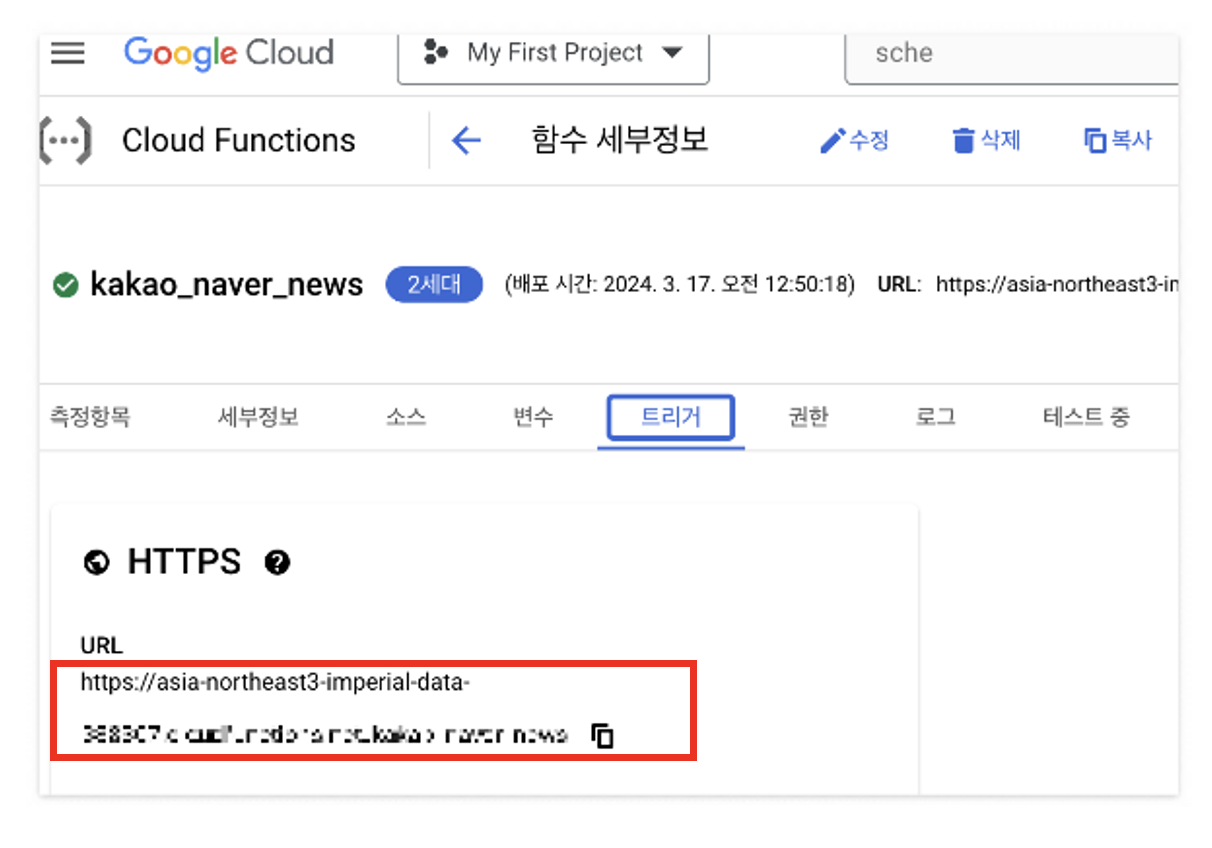This screenshot has height=848, width=1212.
Task: Switch to the 테스트 중 tab
Action: point(1086,417)
